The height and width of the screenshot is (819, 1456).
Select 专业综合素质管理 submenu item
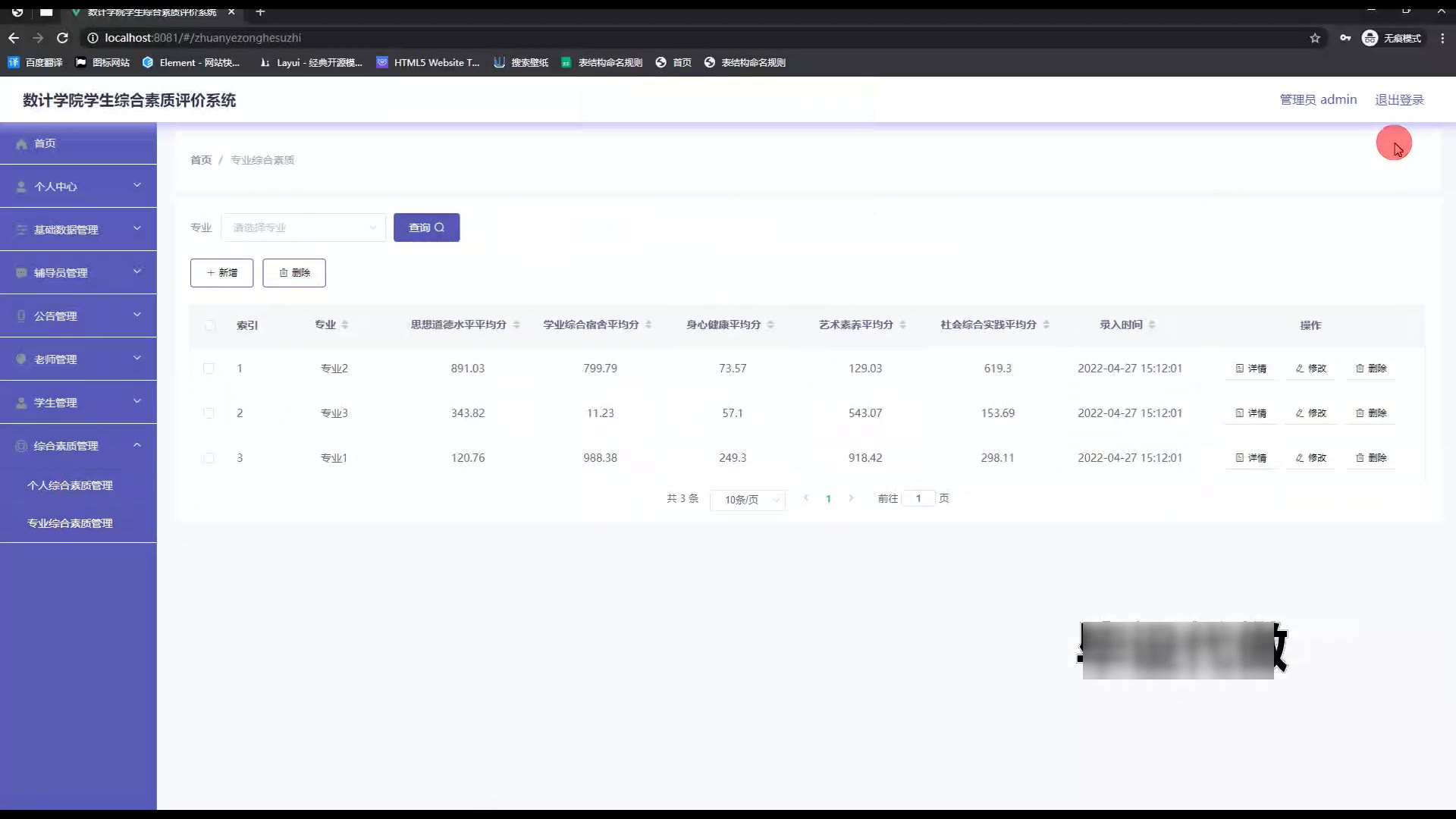pyautogui.click(x=70, y=523)
